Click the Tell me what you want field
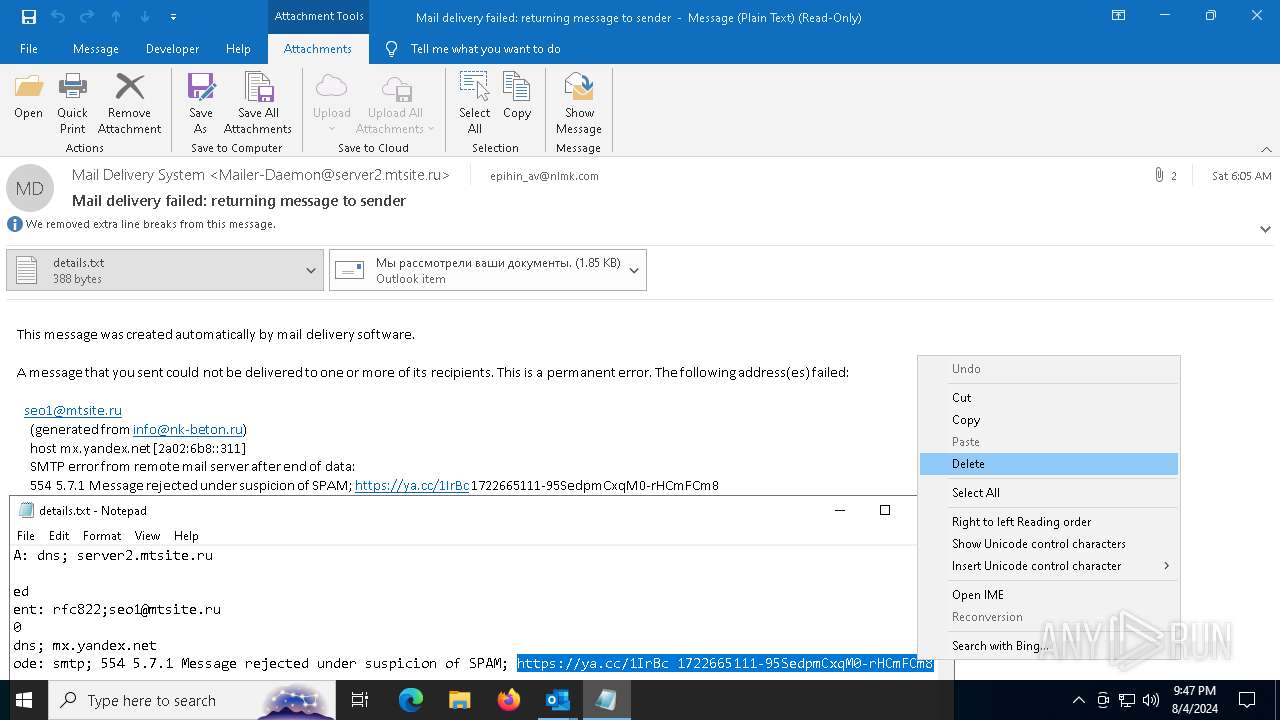The width and height of the screenshot is (1280, 720). click(x=485, y=49)
